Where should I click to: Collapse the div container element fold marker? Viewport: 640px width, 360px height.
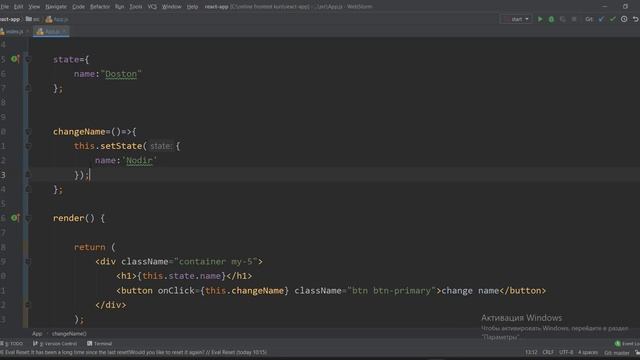pyautogui.click(x=28, y=262)
